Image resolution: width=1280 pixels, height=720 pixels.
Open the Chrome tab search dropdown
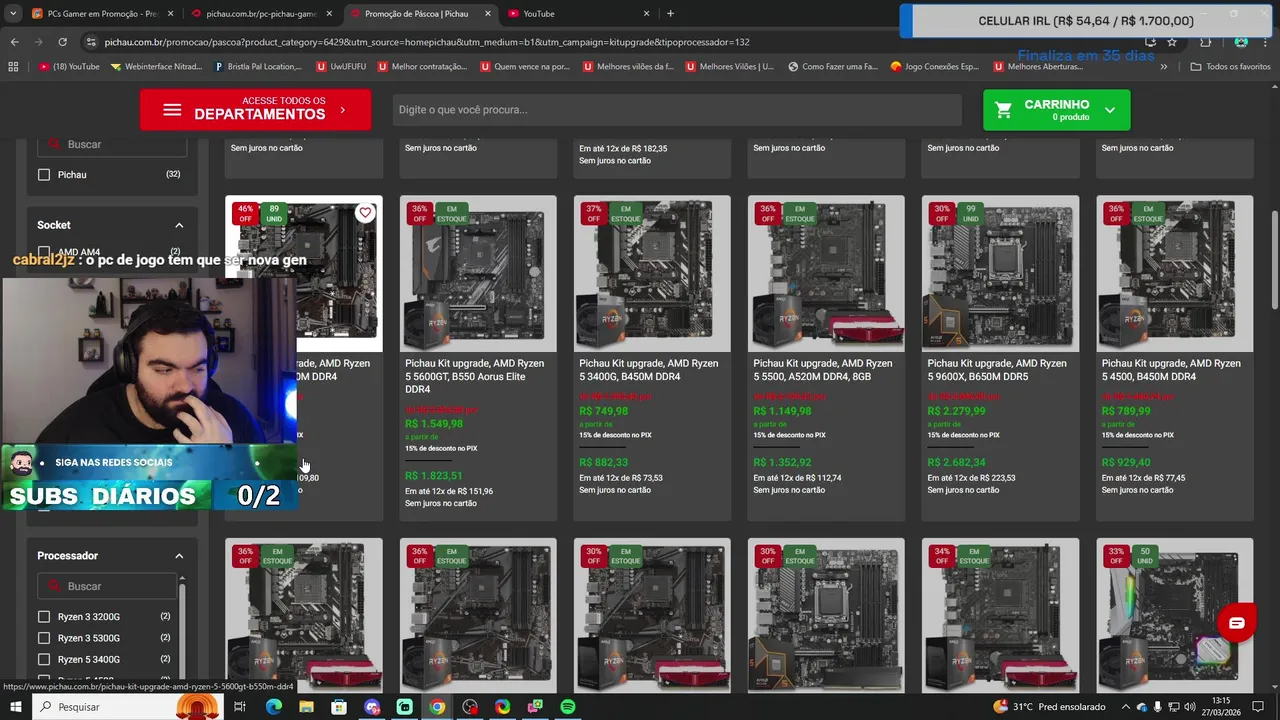click(13, 14)
